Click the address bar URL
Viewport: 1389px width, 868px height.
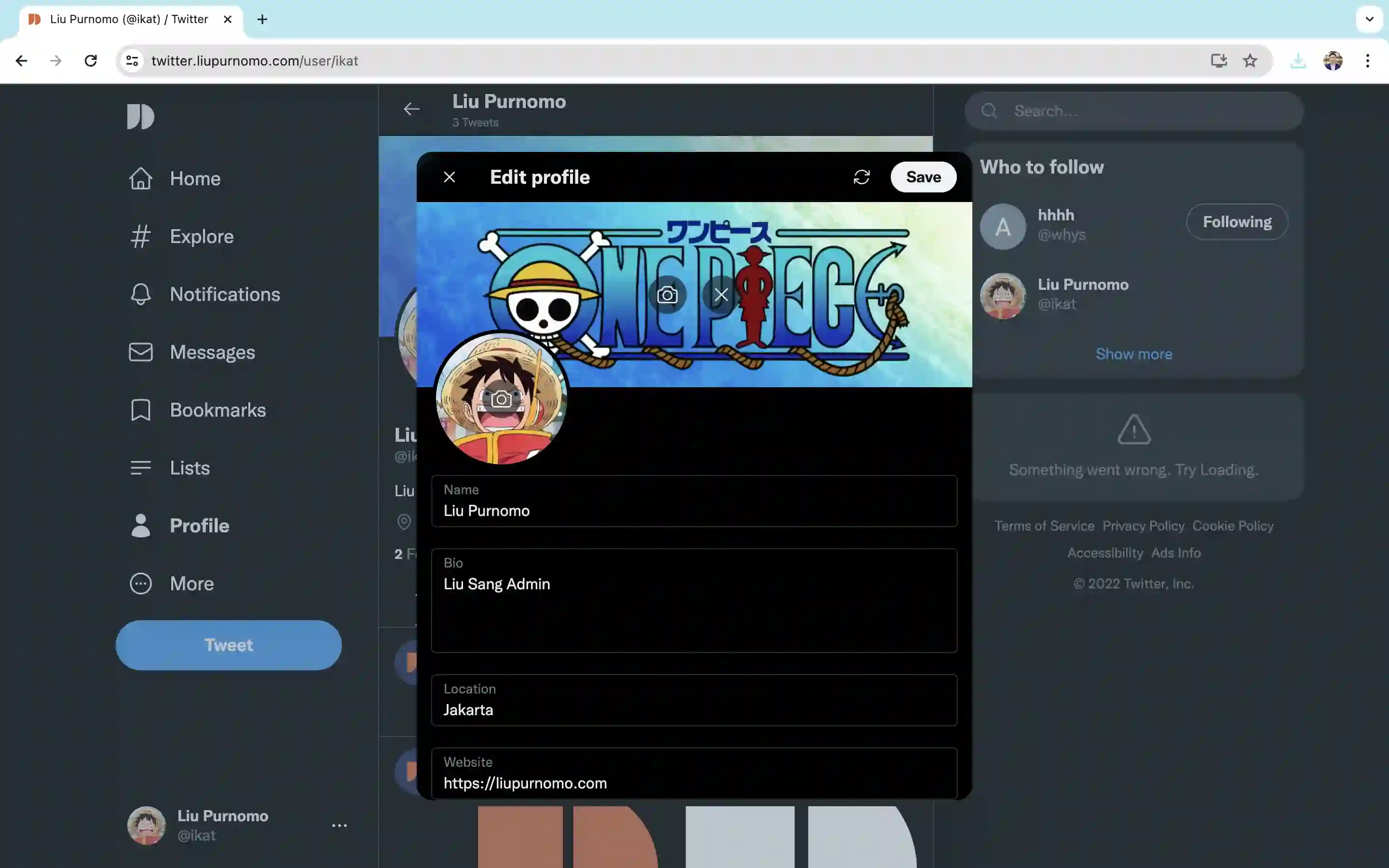254,61
